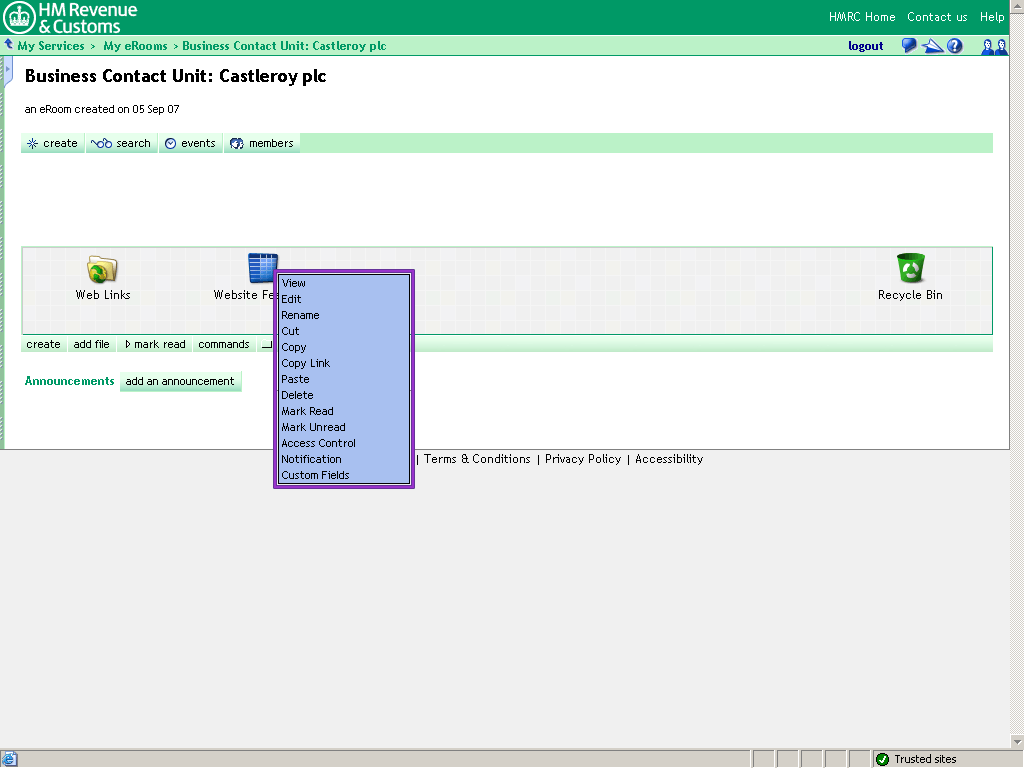The width and height of the screenshot is (1024, 768).
Task: Click the paper airplane send icon
Action: pyautogui.click(x=932, y=46)
